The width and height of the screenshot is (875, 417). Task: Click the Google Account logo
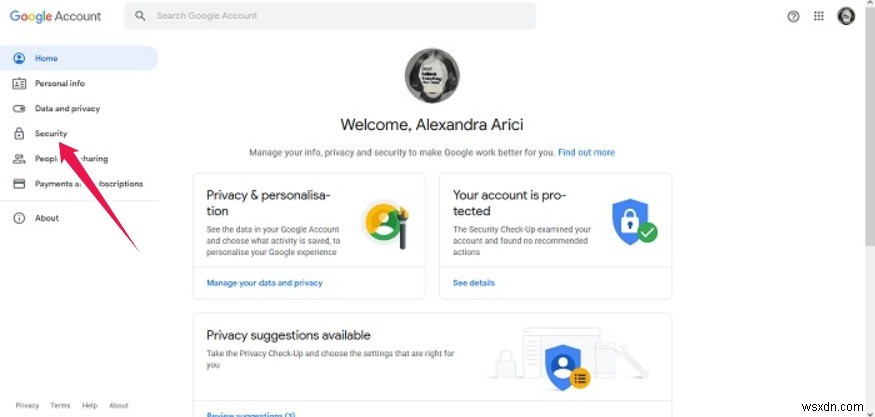(x=55, y=16)
